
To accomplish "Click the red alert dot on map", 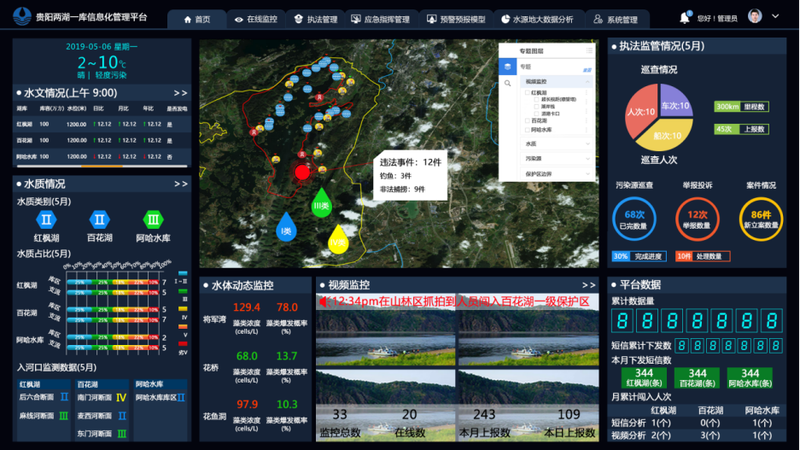I will coord(302,172).
